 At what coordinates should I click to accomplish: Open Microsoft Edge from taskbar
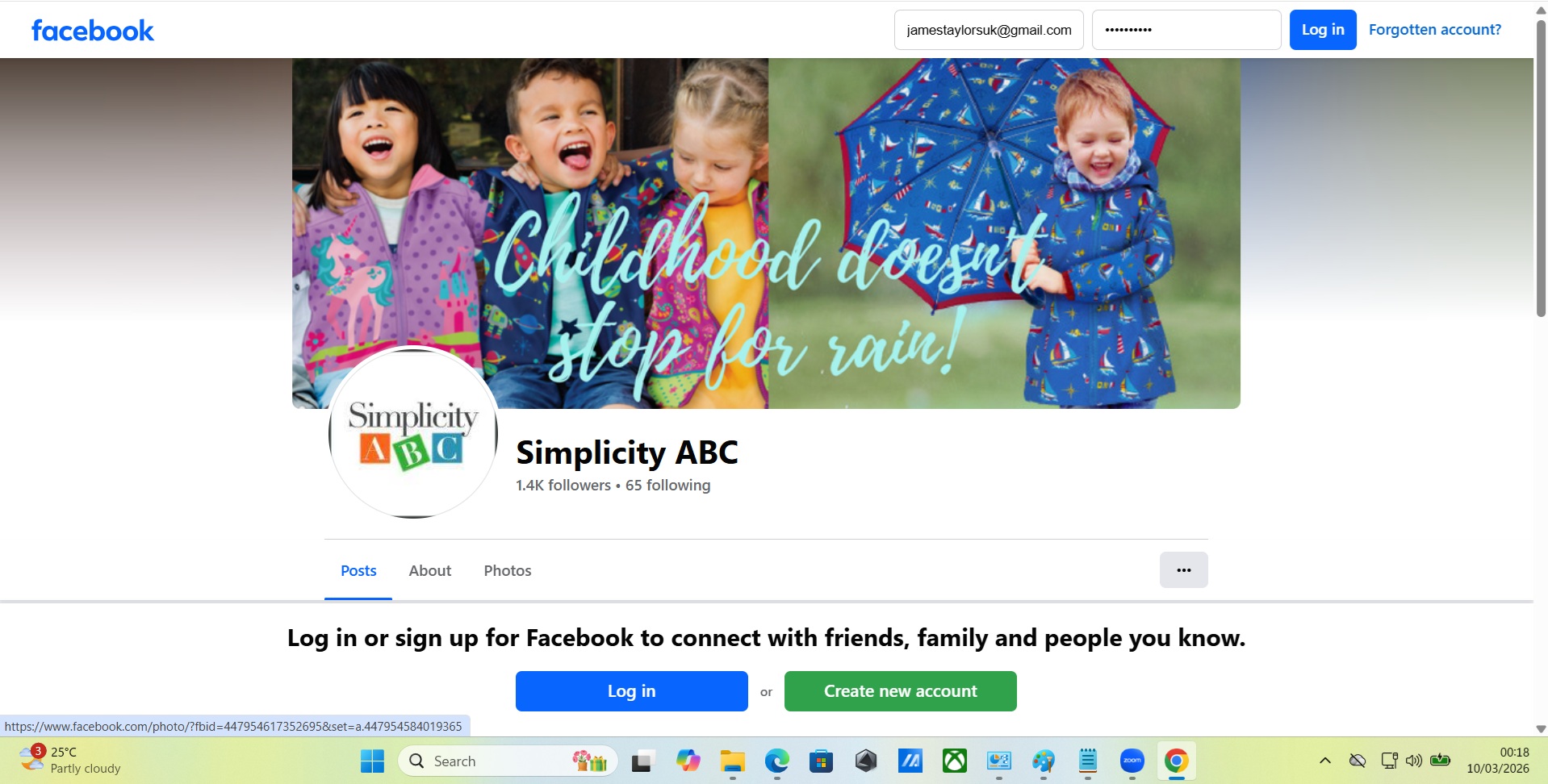click(776, 761)
